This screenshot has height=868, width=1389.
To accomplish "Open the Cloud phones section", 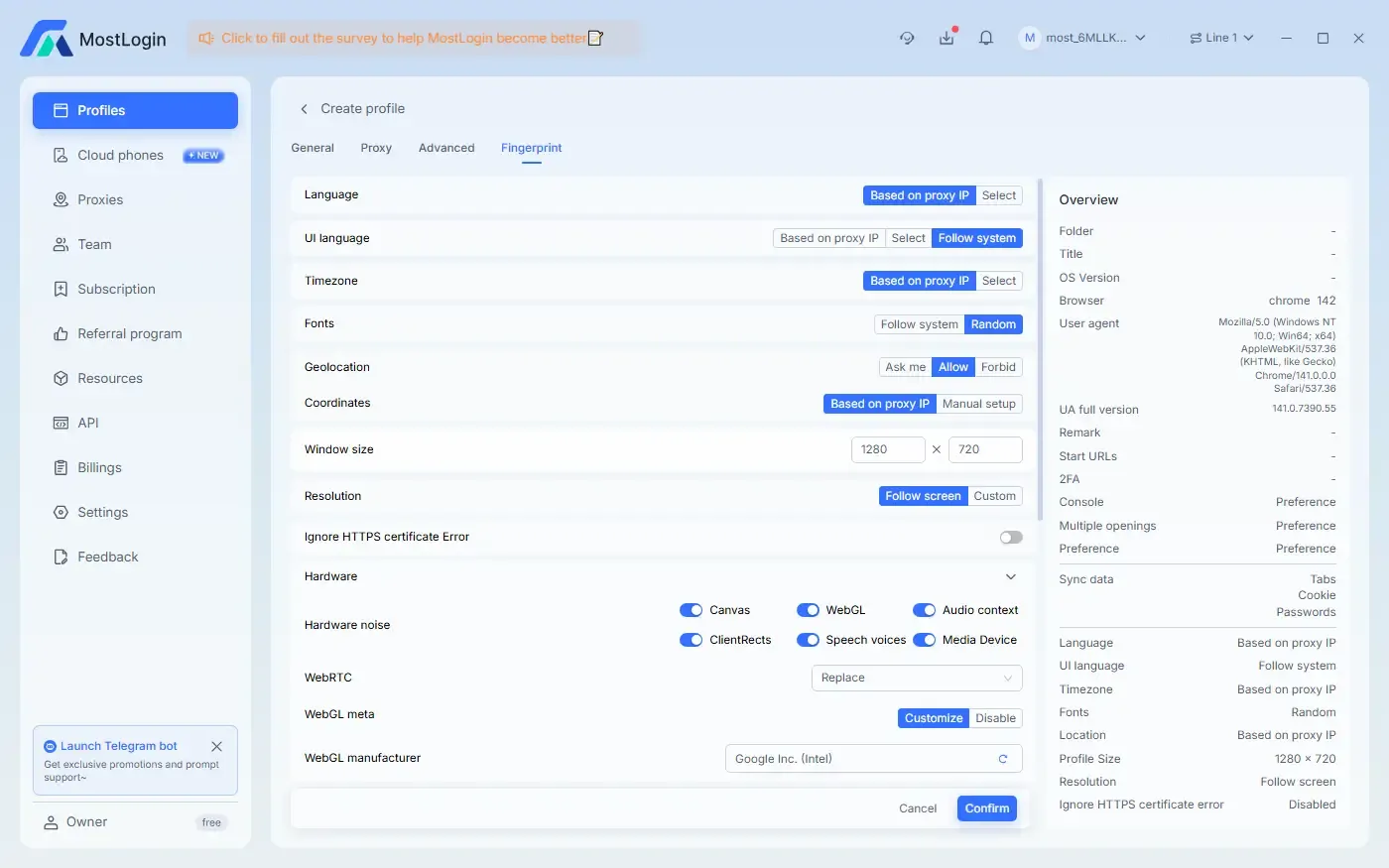I will pos(119,155).
